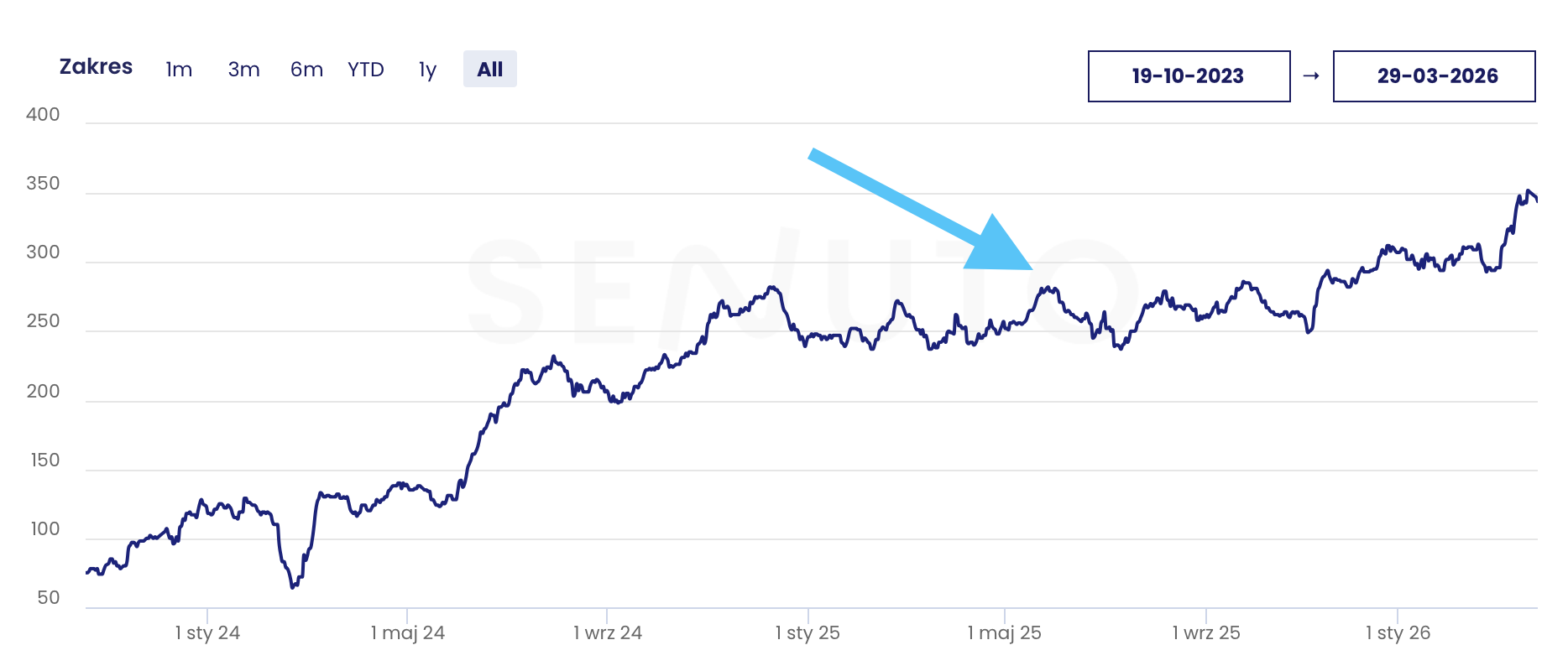
Task: Choose the YTD range
Action: [366, 70]
